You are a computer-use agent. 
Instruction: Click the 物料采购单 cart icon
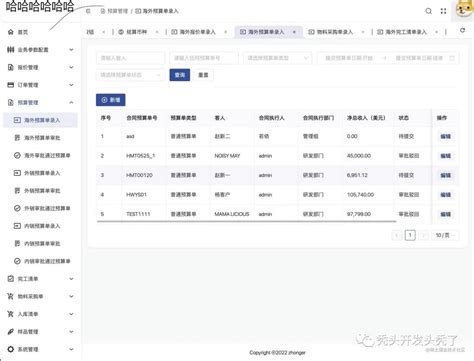click(x=11, y=296)
